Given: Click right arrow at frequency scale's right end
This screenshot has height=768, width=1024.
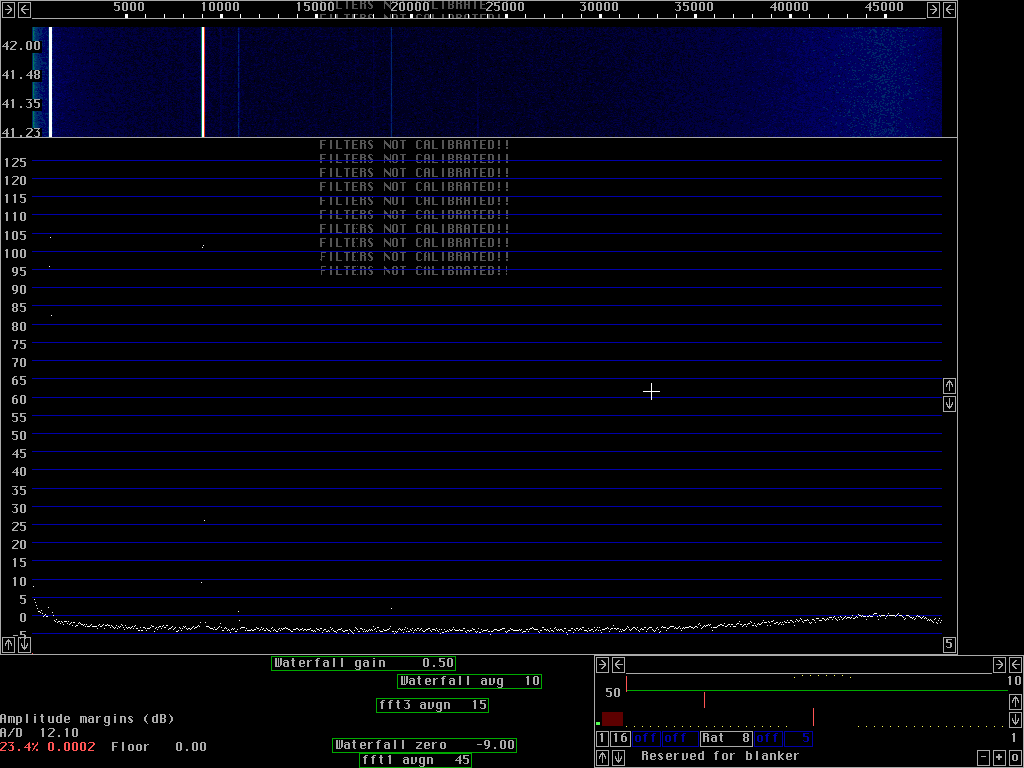Looking at the screenshot, I should 933,9.
